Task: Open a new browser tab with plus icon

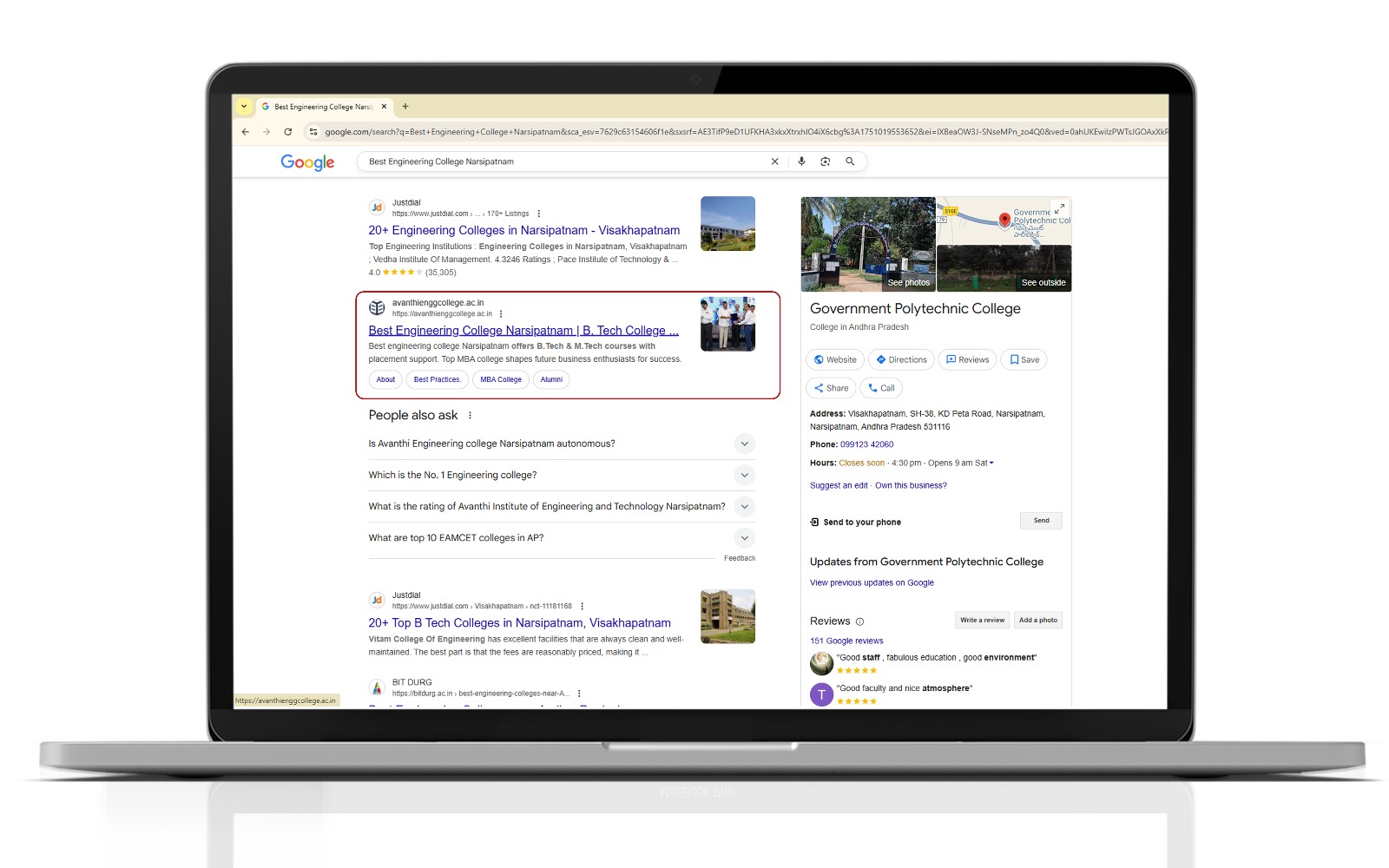Action: pos(405,107)
